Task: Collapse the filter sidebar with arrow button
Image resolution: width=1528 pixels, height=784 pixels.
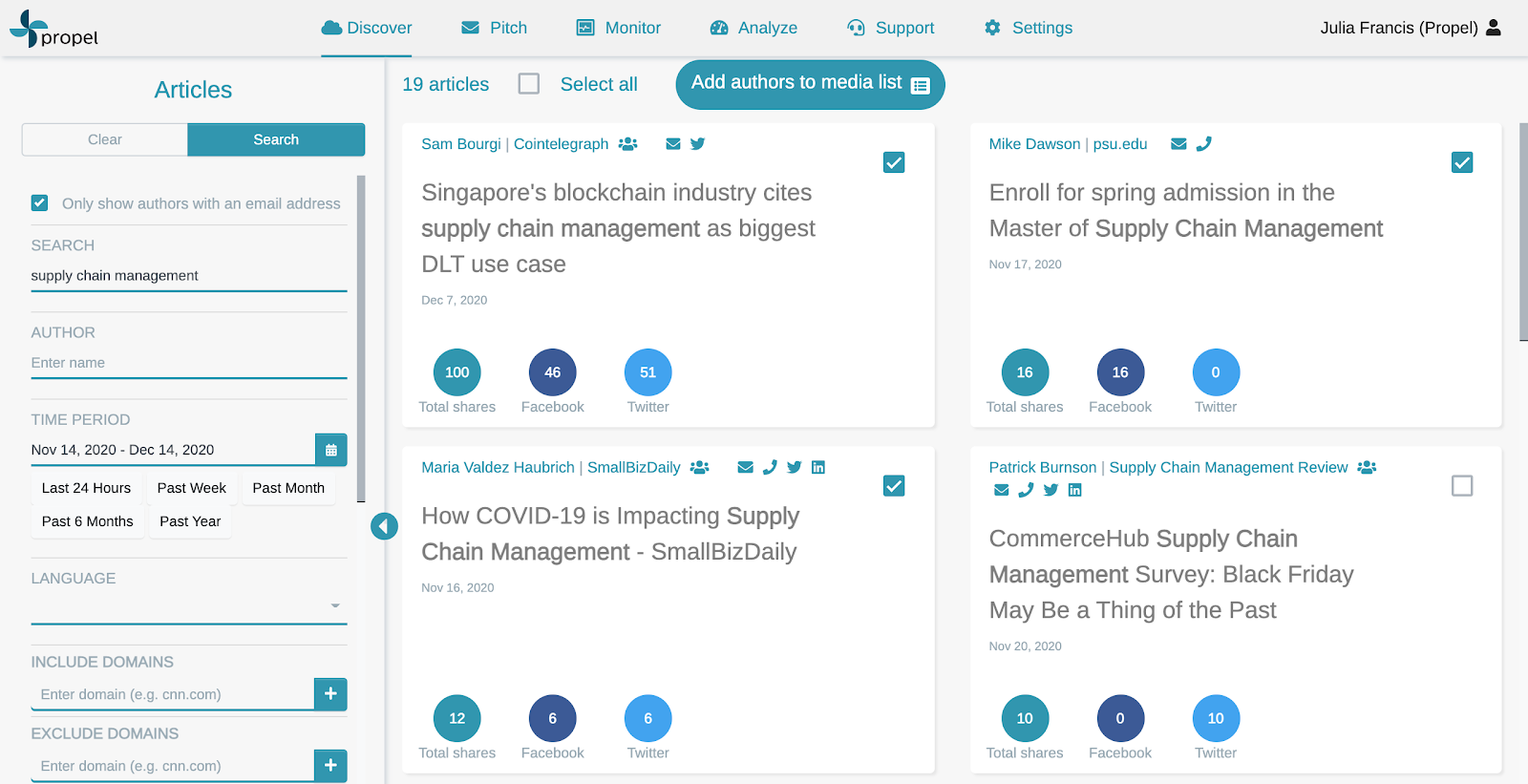Action: click(x=384, y=526)
